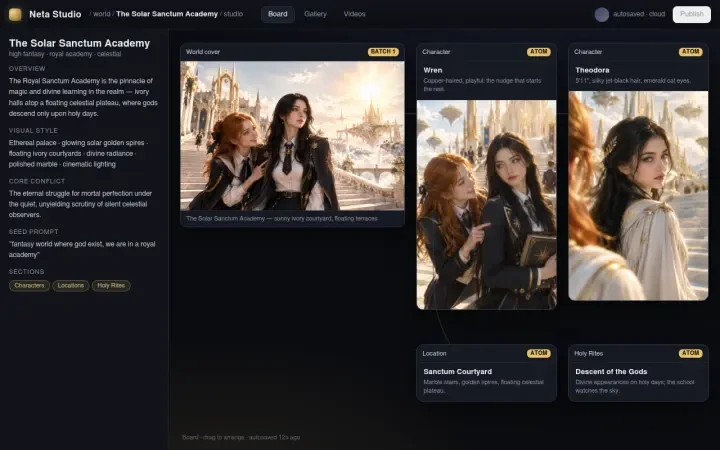Select the Holy Rites section chip
The image size is (720, 450).
click(111, 286)
